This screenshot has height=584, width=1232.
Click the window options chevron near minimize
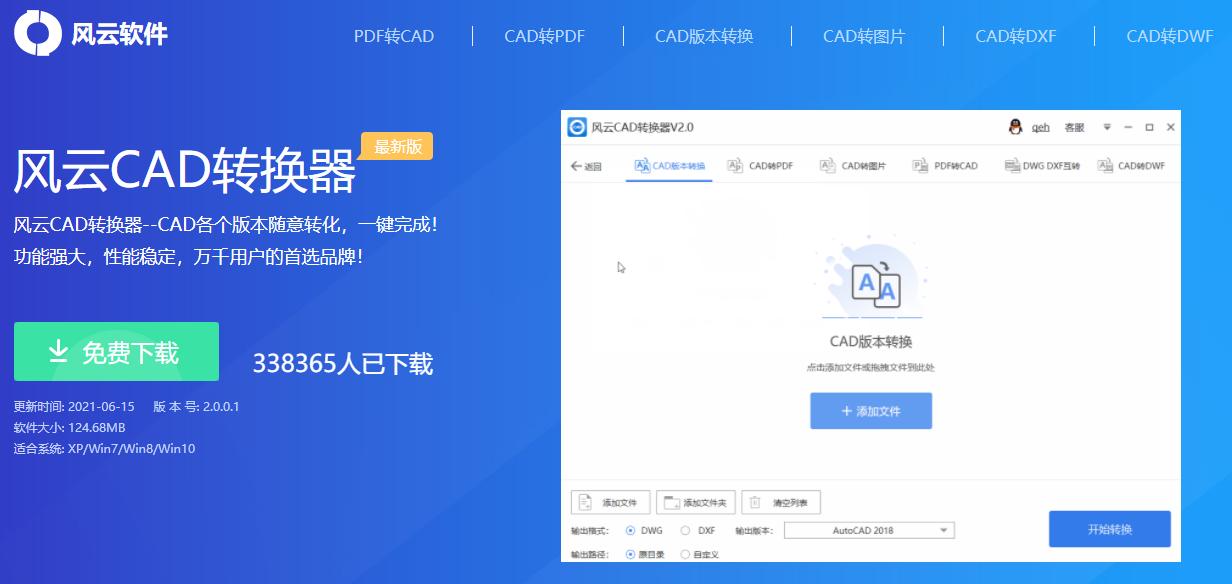[x=1106, y=127]
